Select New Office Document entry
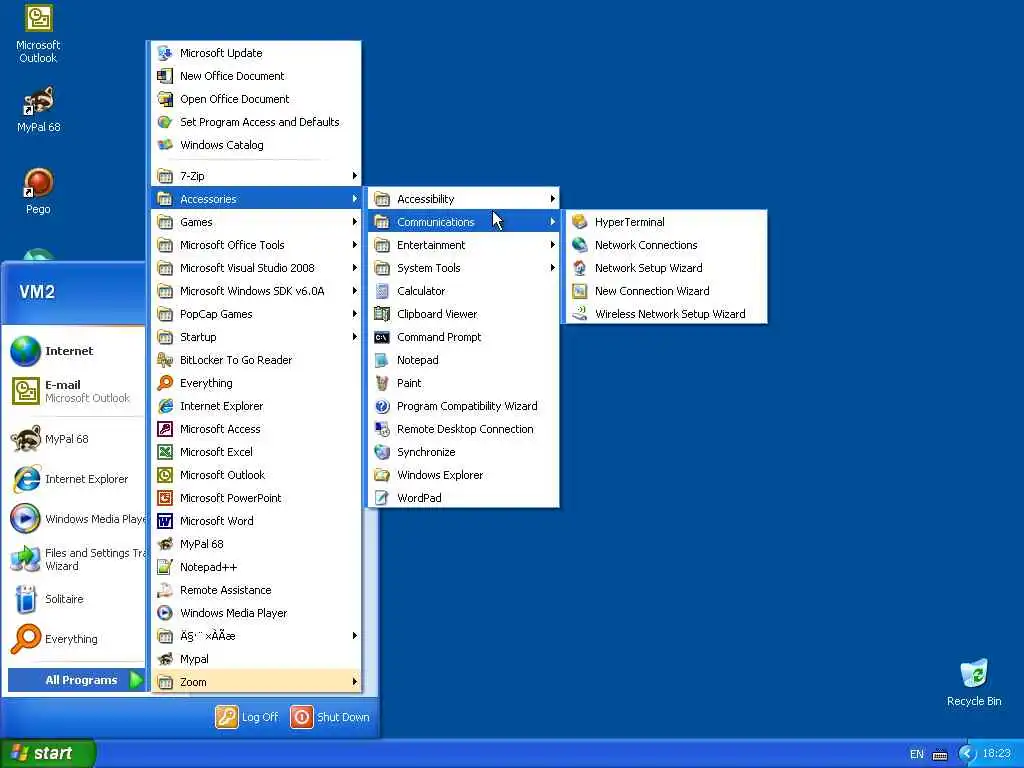The width and height of the screenshot is (1024, 768). pyautogui.click(x=257, y=76)
